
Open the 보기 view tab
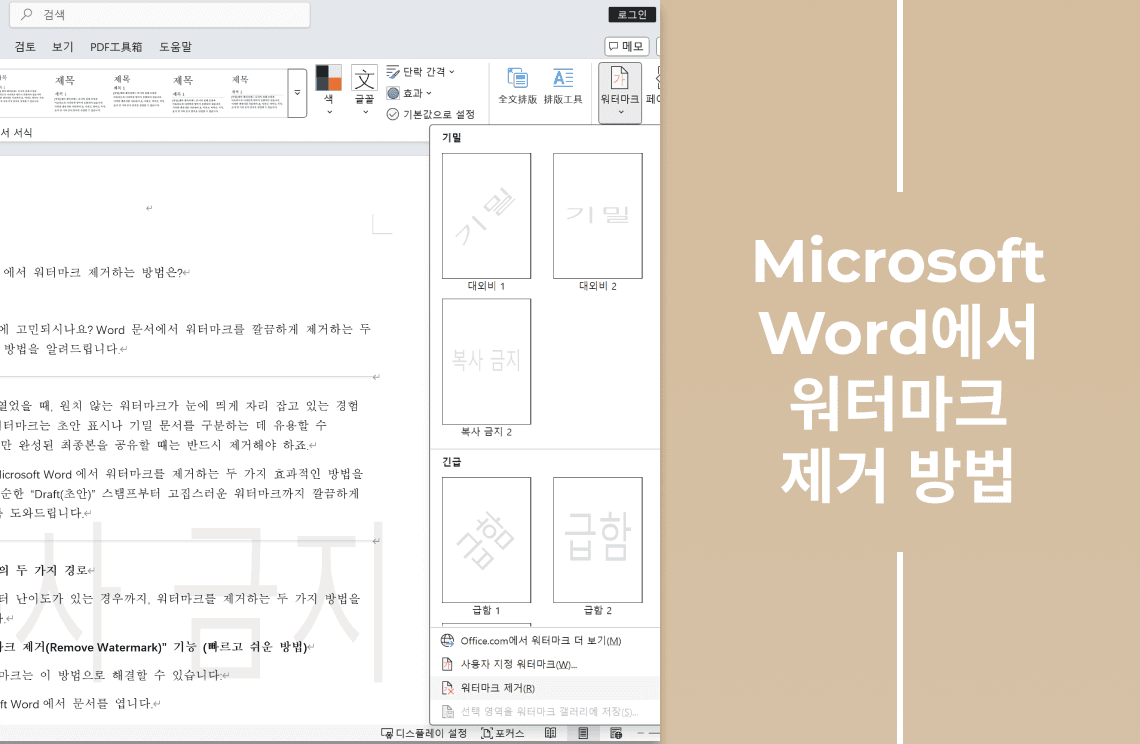click(63, 47)
